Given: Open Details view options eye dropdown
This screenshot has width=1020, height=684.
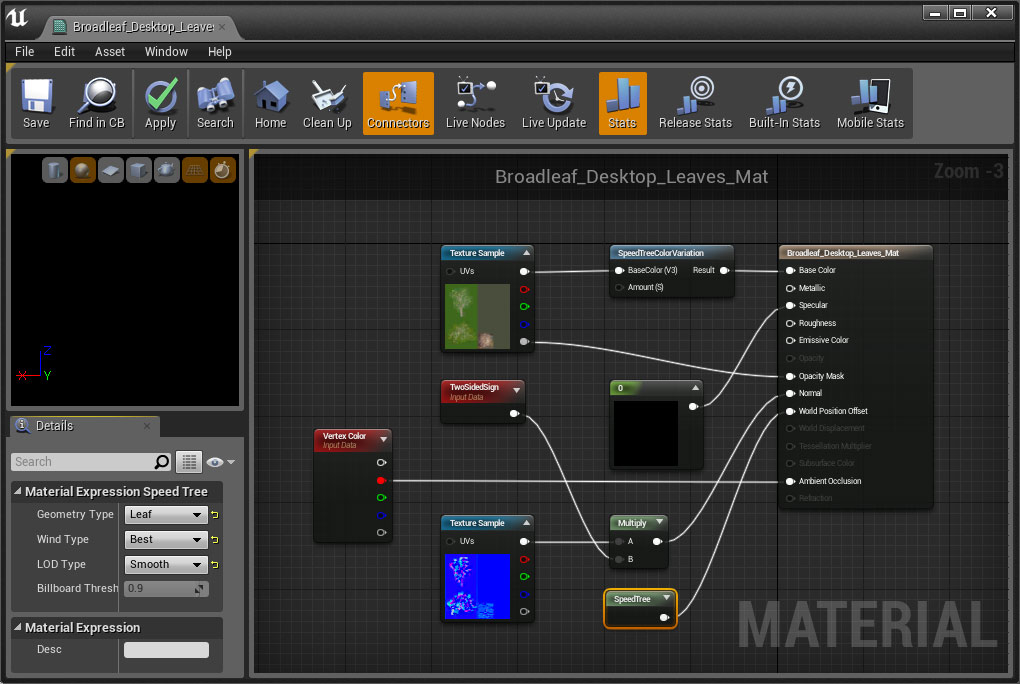Looking at the screenshot, I should pos(221,461).
